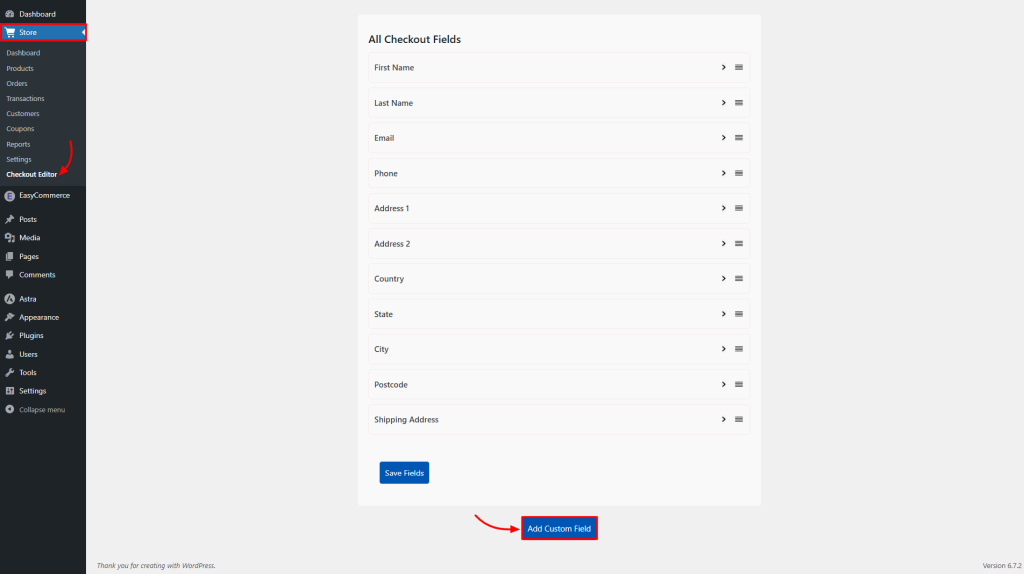Expand the First Name field chevron

pos(724,67)
